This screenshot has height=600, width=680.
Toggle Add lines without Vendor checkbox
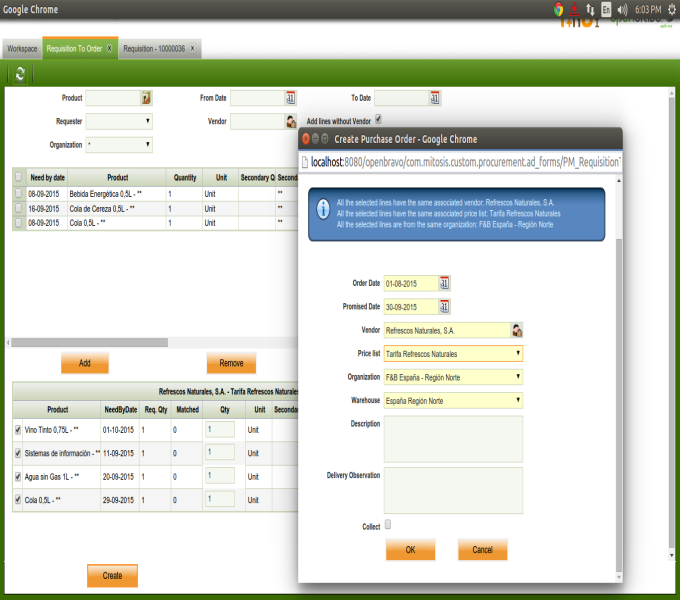click(378, 120)
